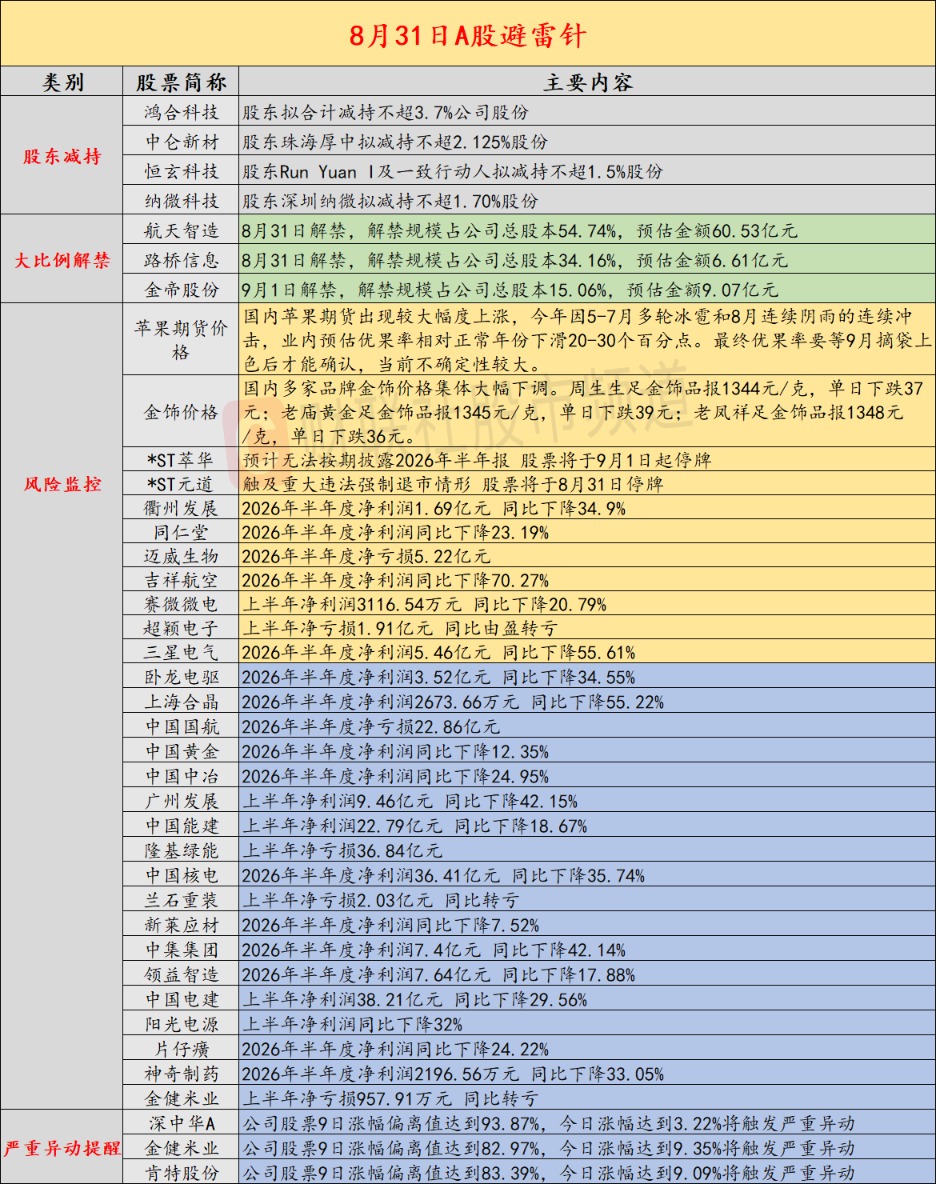Select the 股票简称 column header
The image size is (936, 1184).
(x=181, y=82)
